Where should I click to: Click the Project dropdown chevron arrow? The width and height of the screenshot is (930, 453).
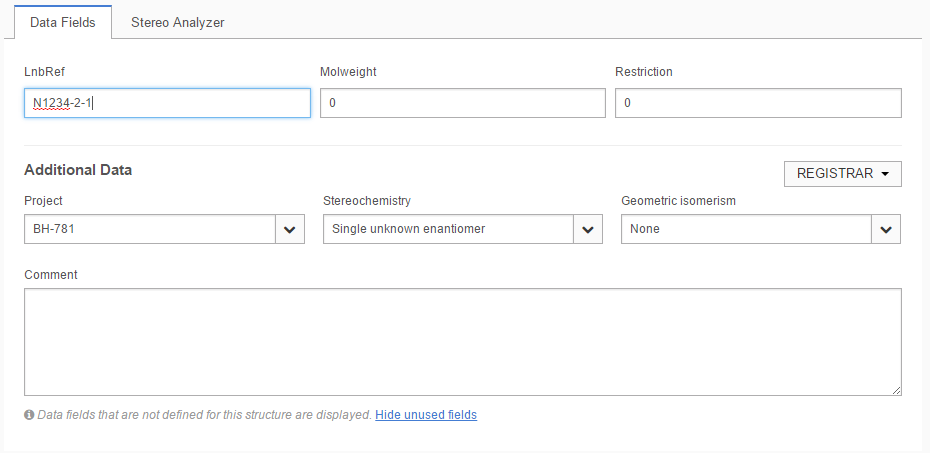289,229
